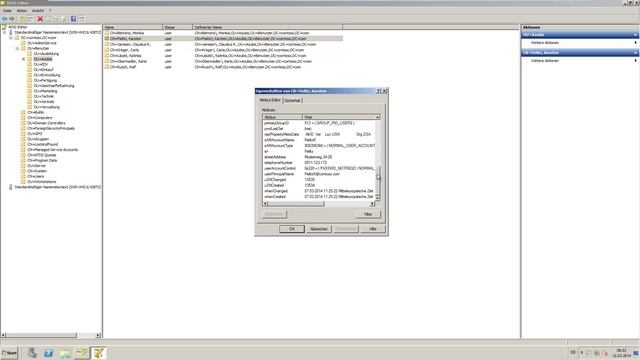The image size is (640, 360).
Task: Click the blue Help icon in toolbar
Action: pos(73,19)
